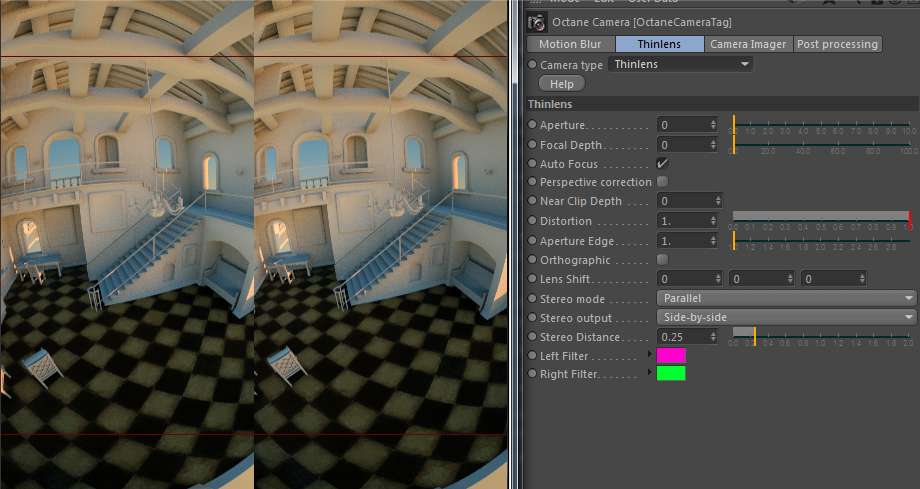Image resolution: width=920 pixels, height=489 pixels.
Task: Select the Thinlens tab
Action: (659, 44)
